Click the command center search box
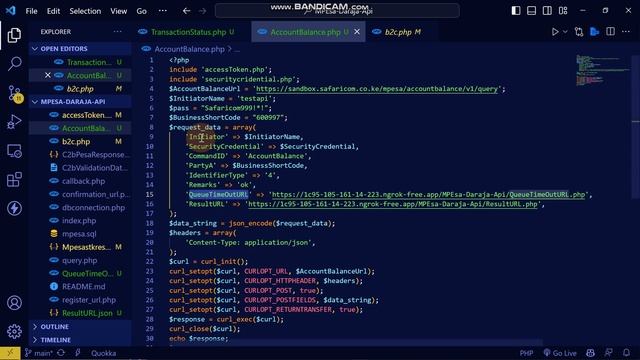 tap(337, 11)
